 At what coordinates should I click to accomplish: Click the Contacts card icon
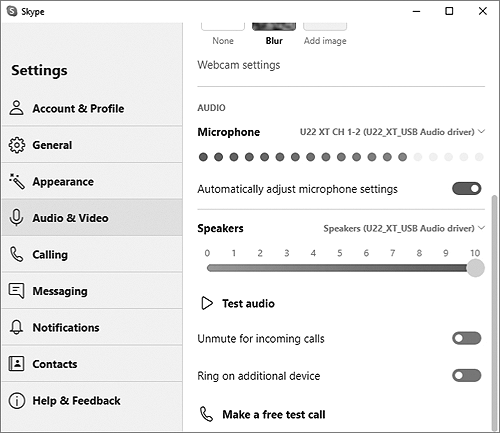(16, 364)
